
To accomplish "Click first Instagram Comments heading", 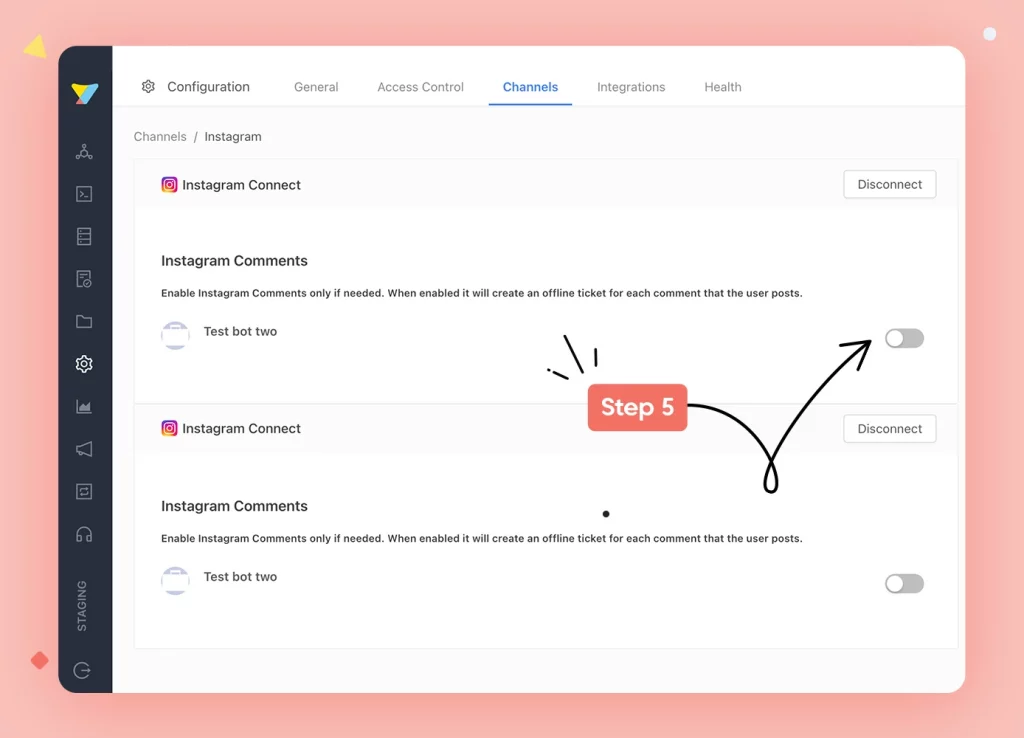I will [x=234, y=261].
